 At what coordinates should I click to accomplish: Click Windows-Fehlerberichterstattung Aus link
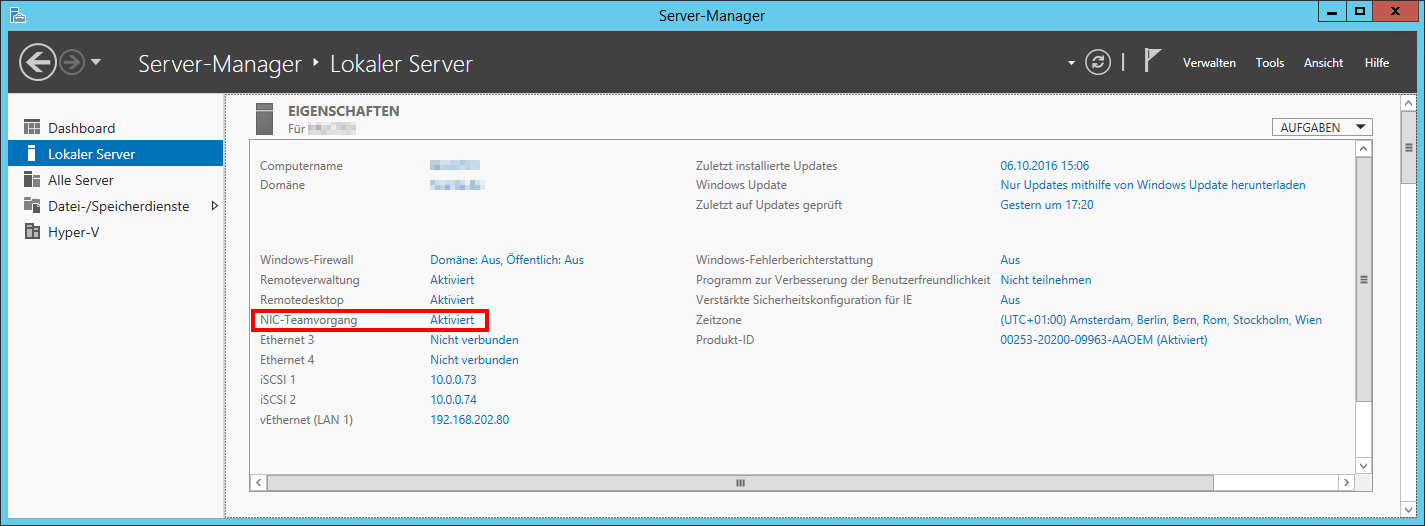pos(1010,260)
